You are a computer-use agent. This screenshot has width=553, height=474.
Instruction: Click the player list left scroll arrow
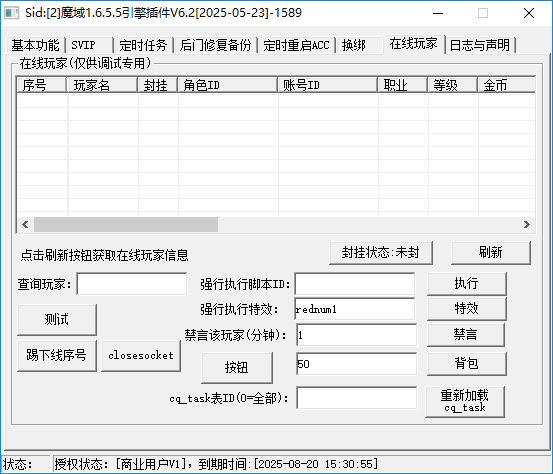[x=25, y=225]
